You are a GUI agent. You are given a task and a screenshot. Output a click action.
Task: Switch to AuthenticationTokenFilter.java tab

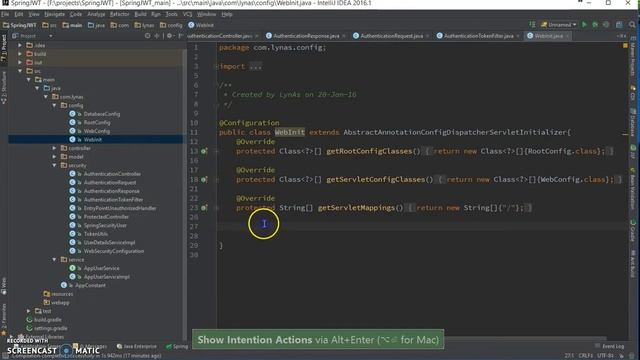(x=478, y=36)
